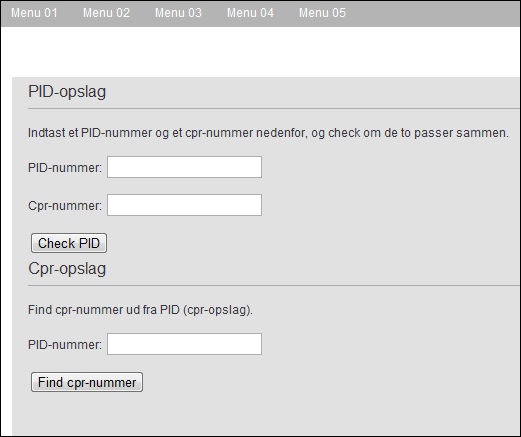Open Menu 01 in the top bar
Viewport: 521px width, 437px height.
(34, 13)
